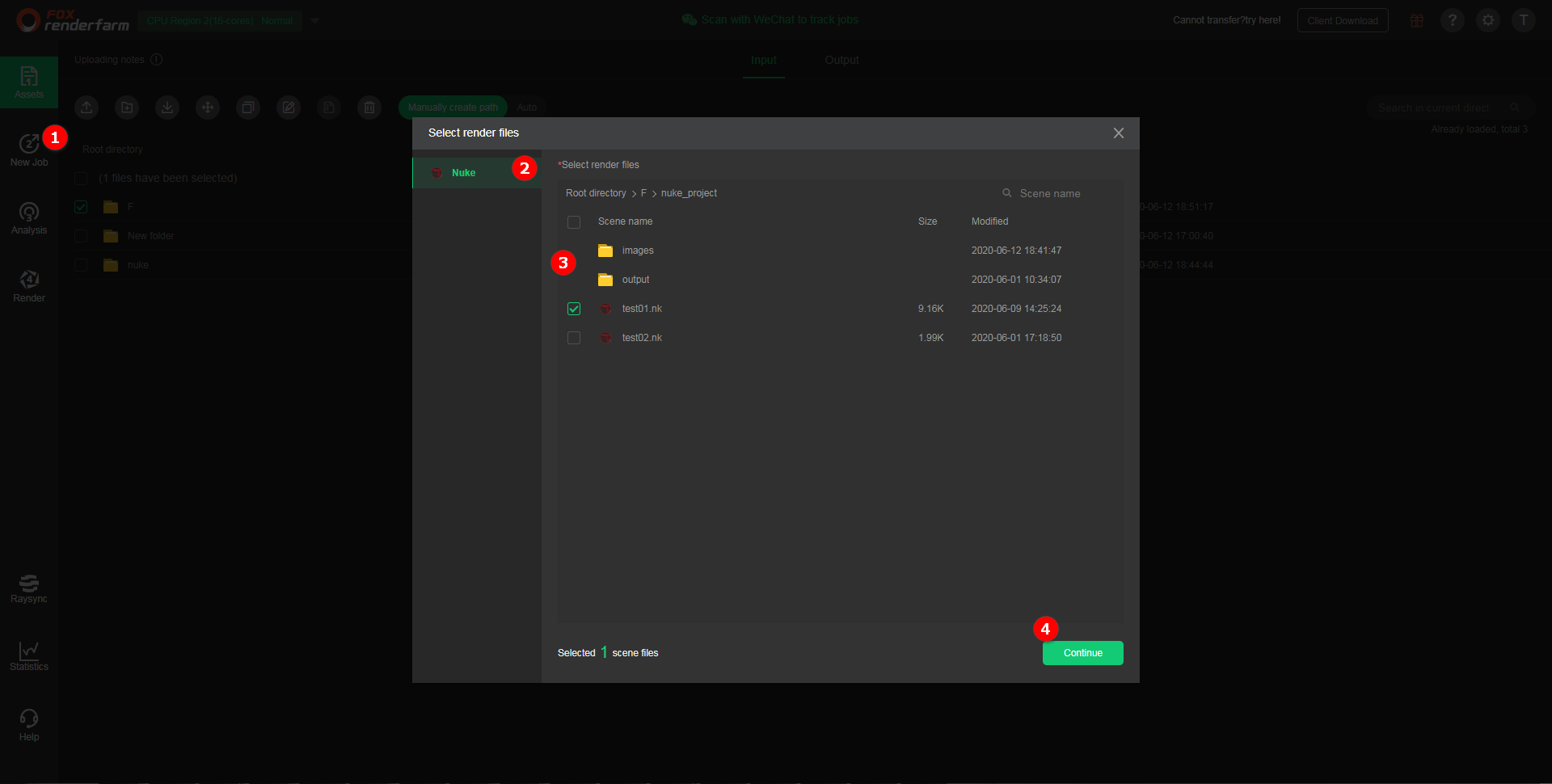Image resolution: width=1552 pixels, height=784 pixels.
Task: Click nuke_project in the breadcrumb
Action: (x=689, y=193)
